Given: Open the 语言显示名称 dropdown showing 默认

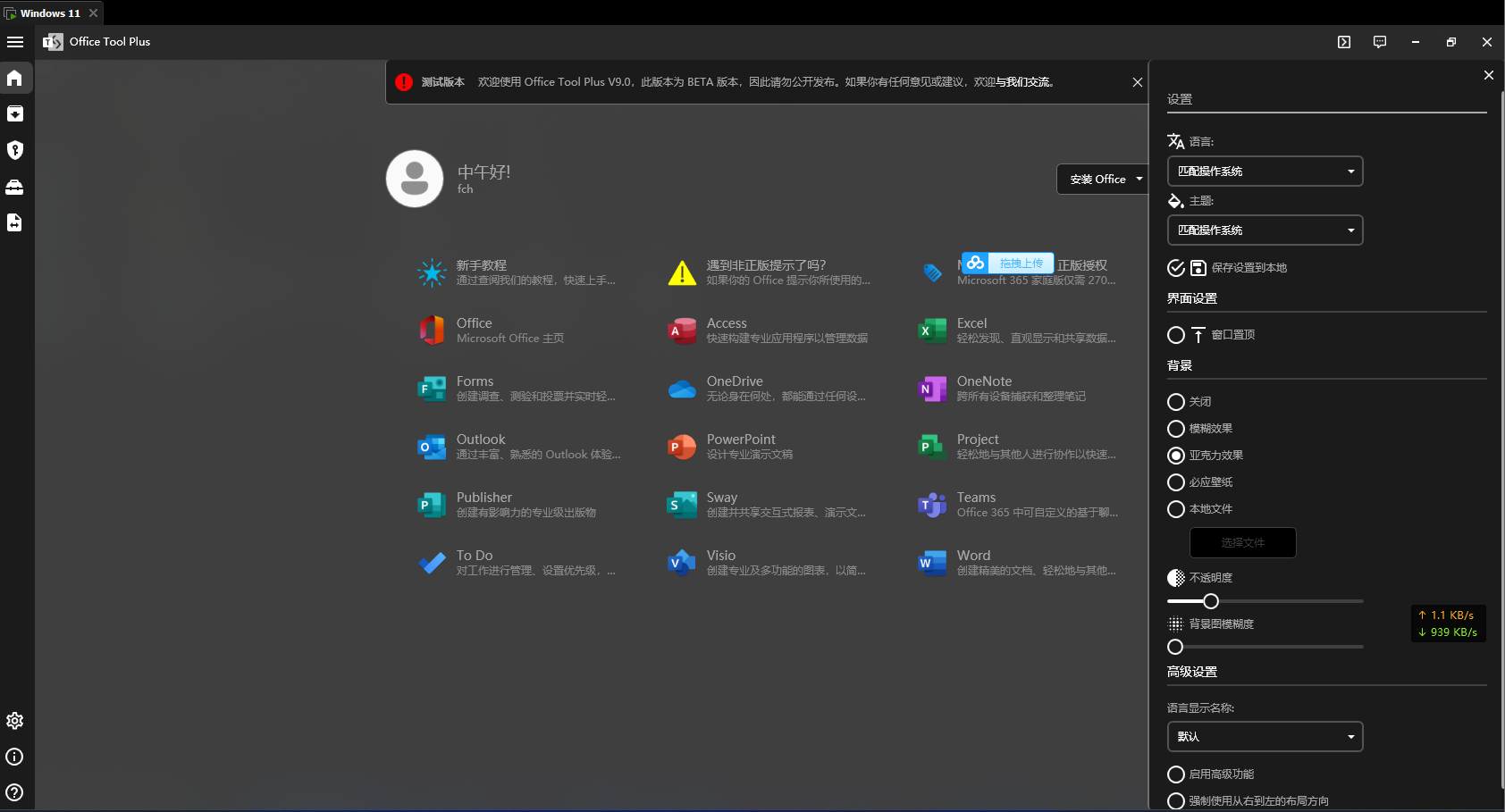Looking at the screenshot, I should (1265, 736).
